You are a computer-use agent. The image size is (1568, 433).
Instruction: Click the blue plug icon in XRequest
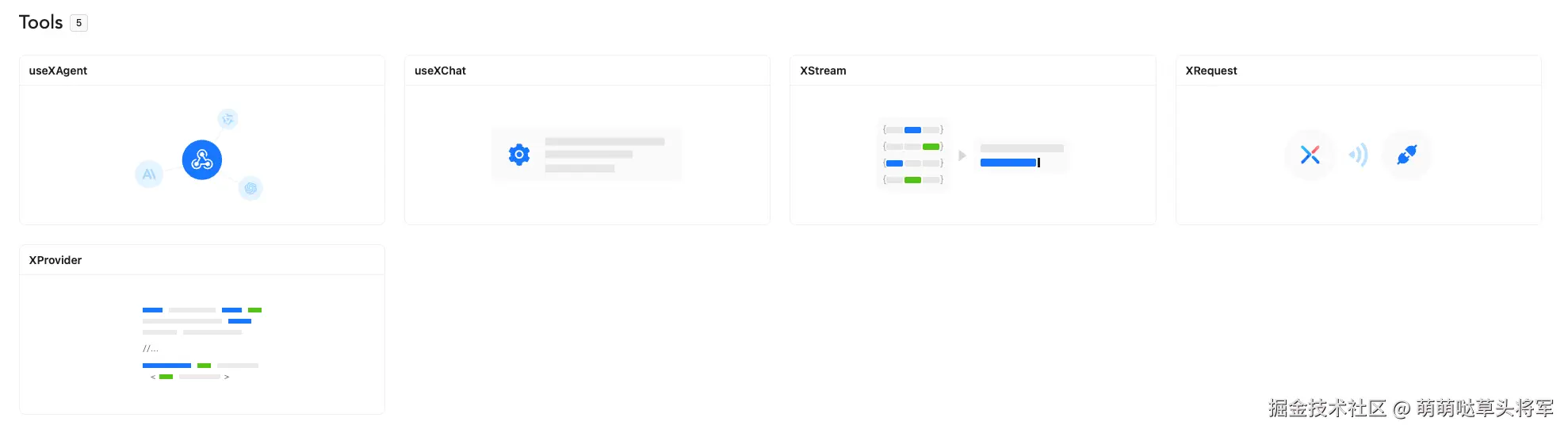pos(1407,155)
